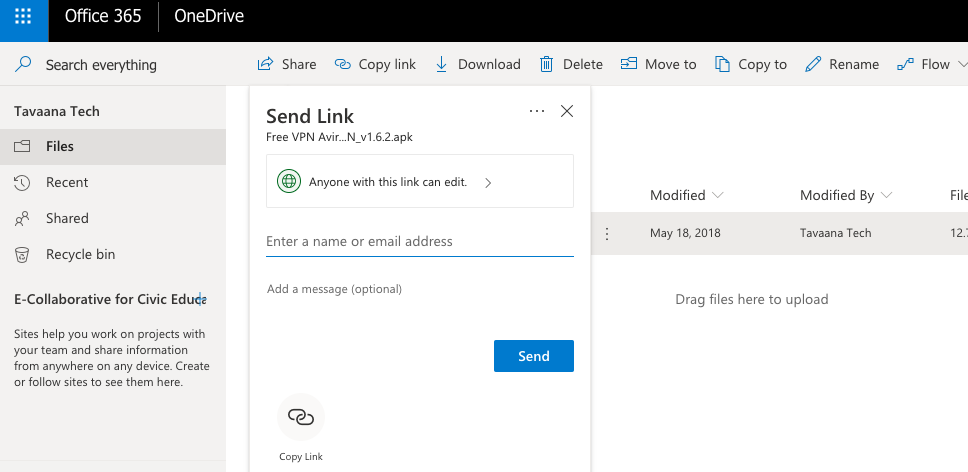Click the Send button
968x472 pixels.
pyautogui.click(x=534, y=356)
